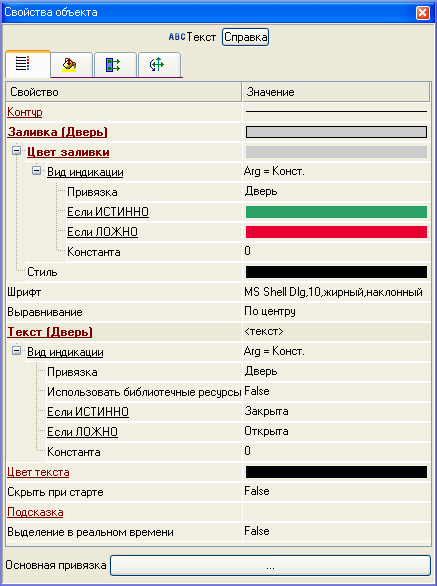Image resolution: width=437 pixels, height=586 pixels.
Task: Click Если ИСТИННО under Текст (Дверь)
Action: [x=88, y=412]
